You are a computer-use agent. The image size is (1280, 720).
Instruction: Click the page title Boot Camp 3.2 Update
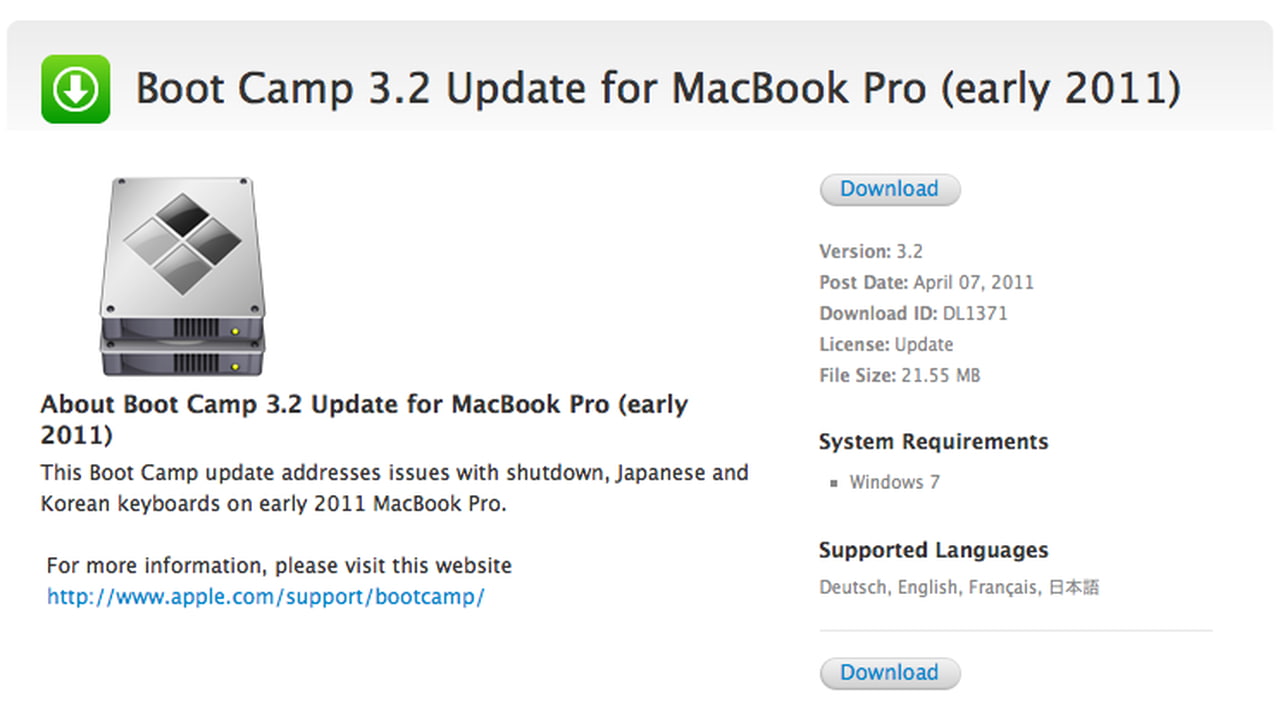[657, 89]
